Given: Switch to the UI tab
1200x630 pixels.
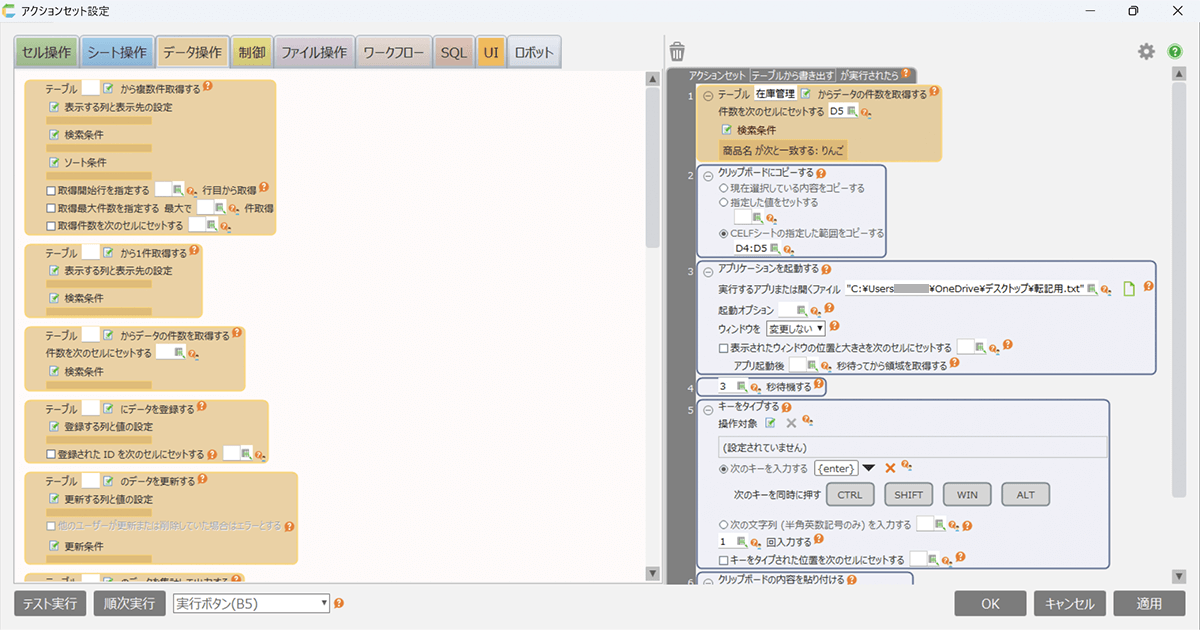Looking at the screenshot, I should pyautogui.click(x=490, y=52).
